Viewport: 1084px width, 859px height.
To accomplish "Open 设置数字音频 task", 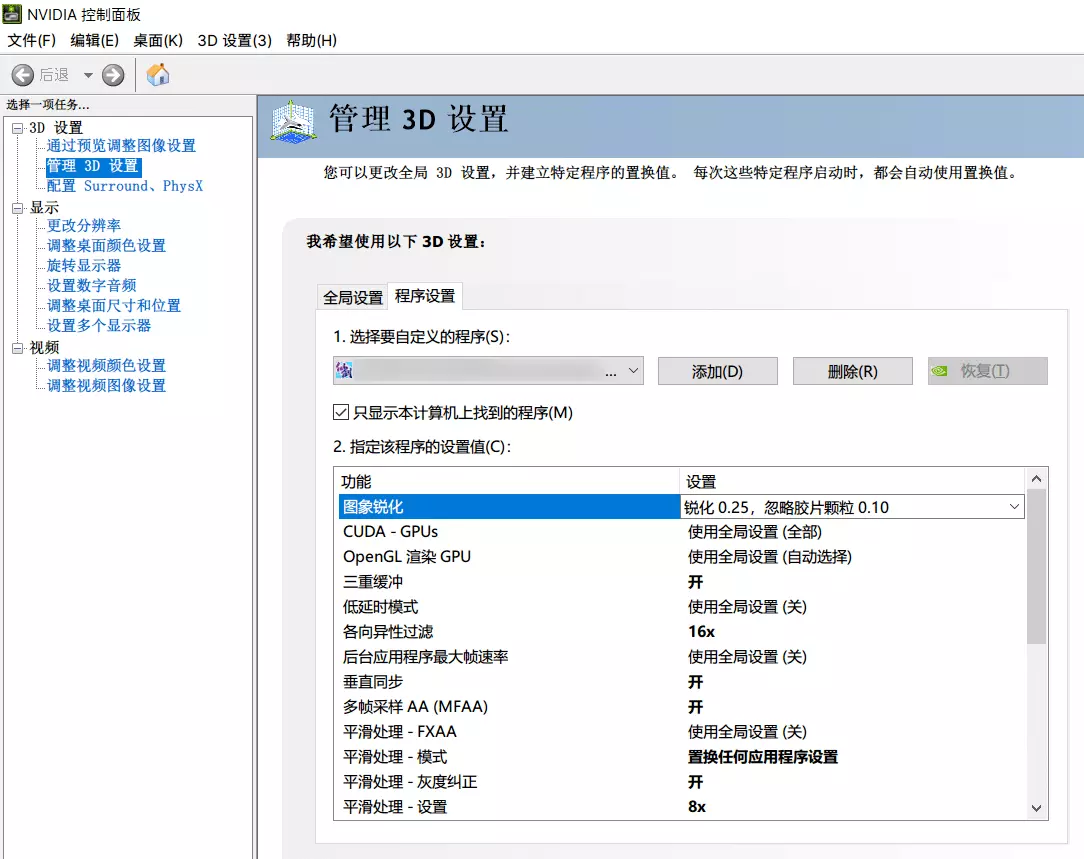I will click(x=91, y=285).
